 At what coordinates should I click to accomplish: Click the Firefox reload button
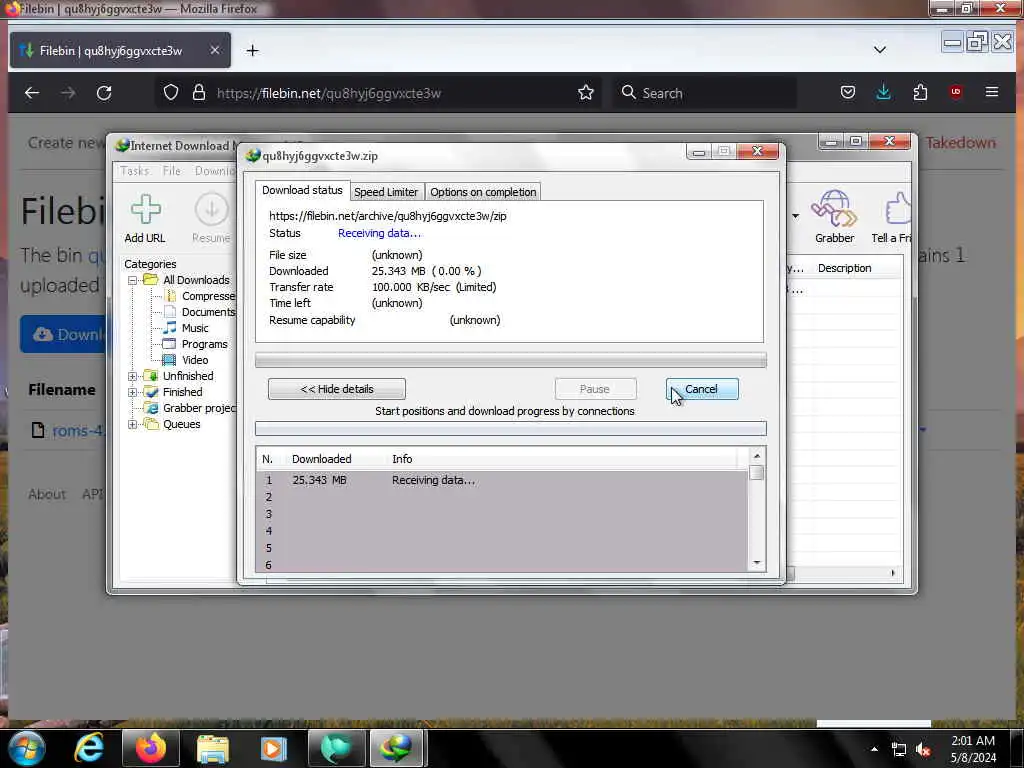[104, 93]
